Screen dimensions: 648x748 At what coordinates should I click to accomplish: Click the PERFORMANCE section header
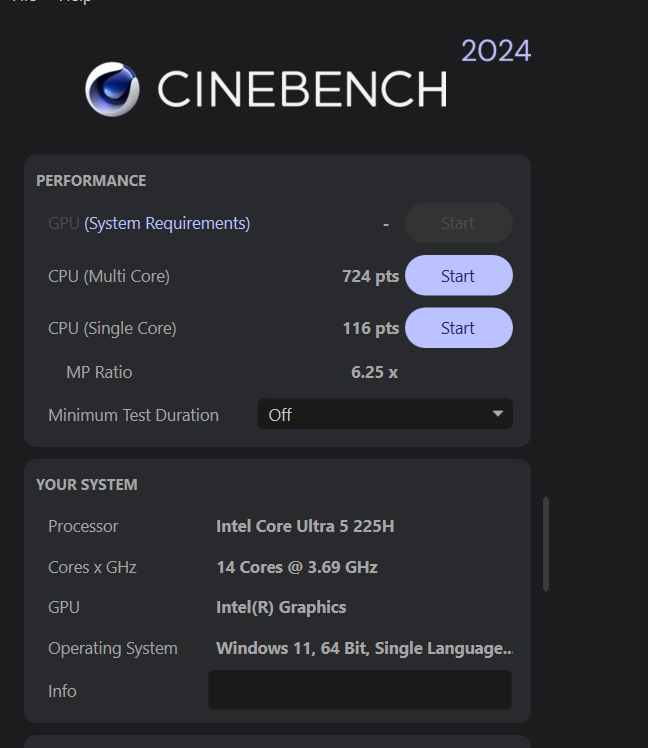(x=91, y=181)
